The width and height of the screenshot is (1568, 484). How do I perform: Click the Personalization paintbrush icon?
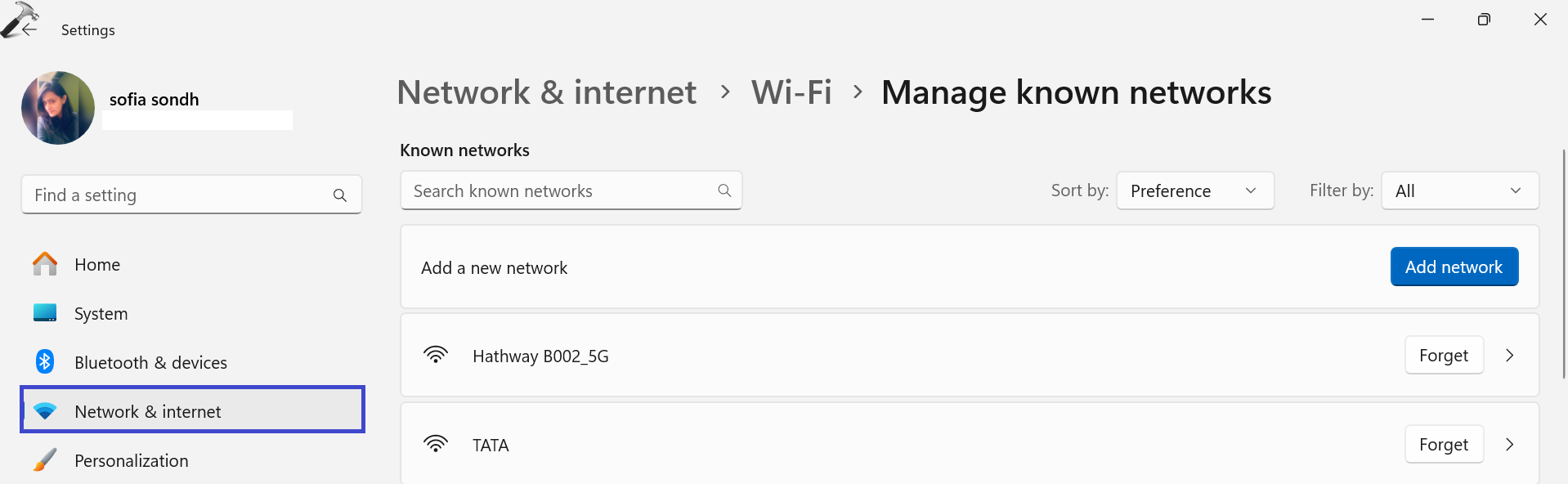pyautogui.click(x=45, y=460)
